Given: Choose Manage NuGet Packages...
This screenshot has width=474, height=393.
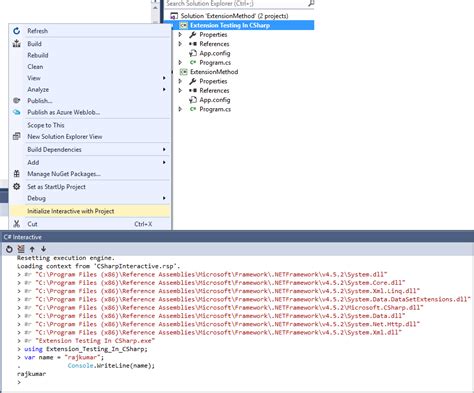Looking at the screenshot, I should click(x=90, y=174).
